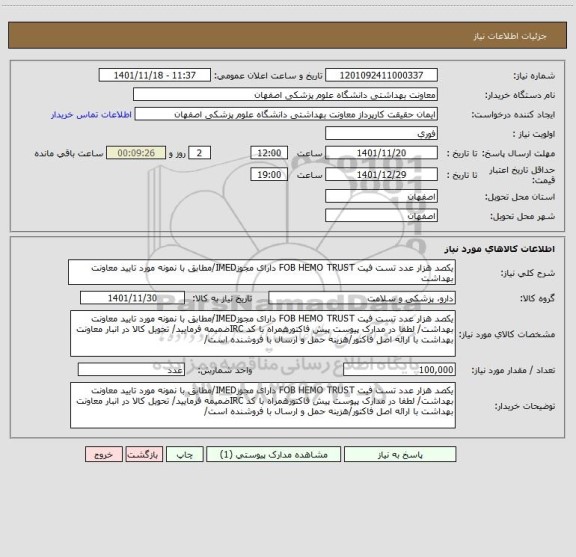
Task: Click the واحد شمارش label
Action: 225,370
